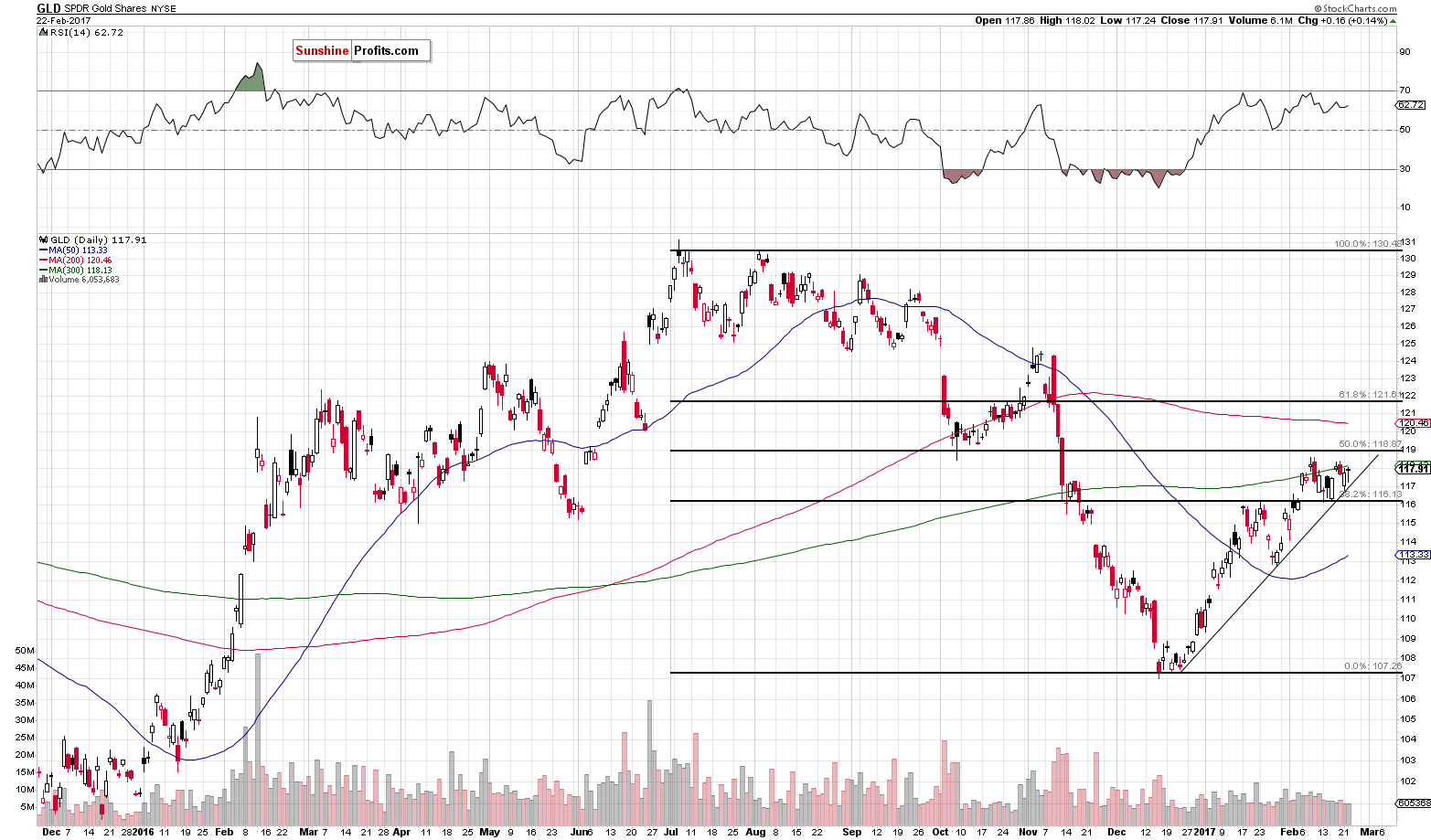Click the 62.72 RSI value tag
The width and height of the screenshot is (1431, 840).
(x=1412, y=105)
